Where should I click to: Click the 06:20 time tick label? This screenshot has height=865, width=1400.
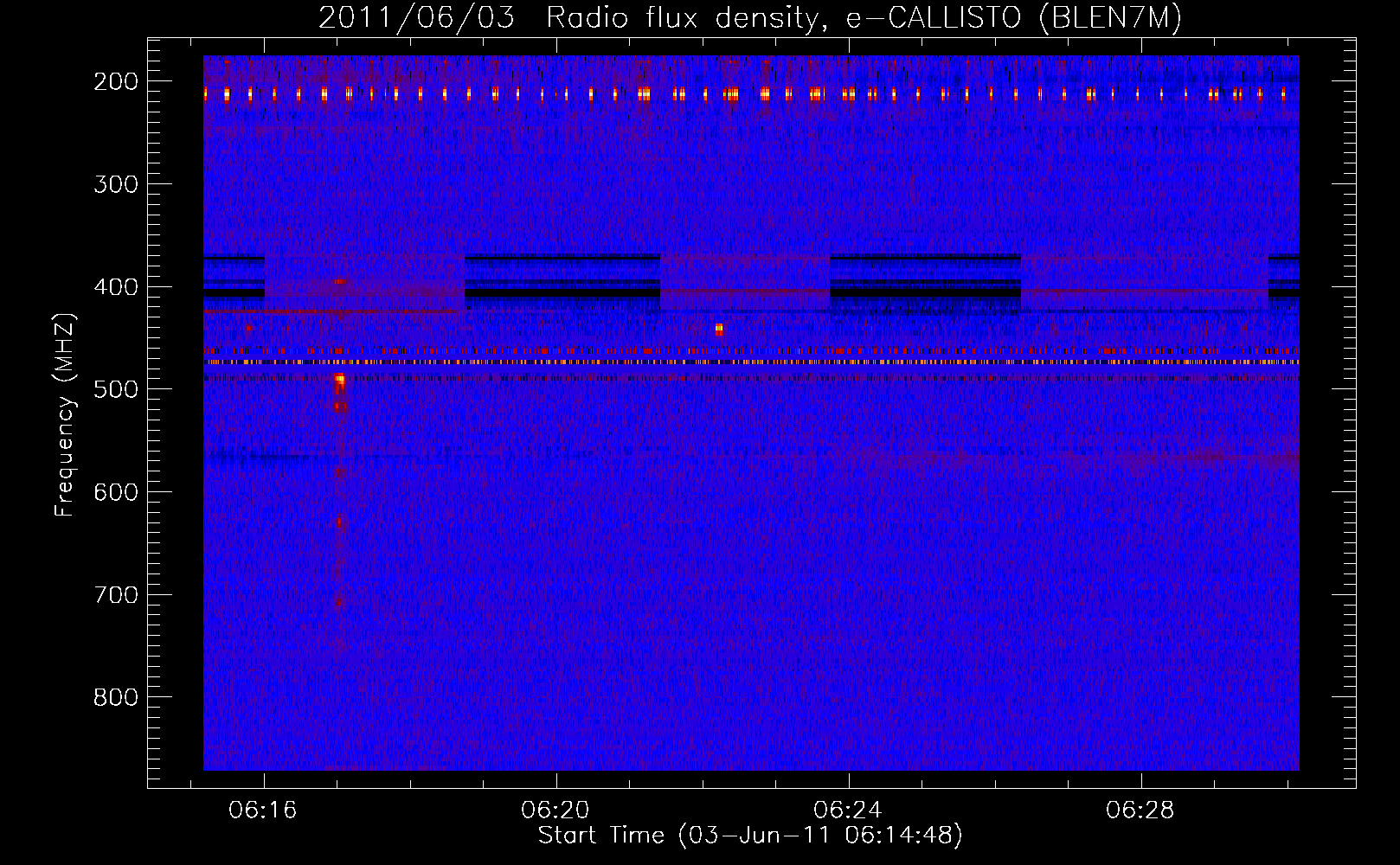click(556, 810)
